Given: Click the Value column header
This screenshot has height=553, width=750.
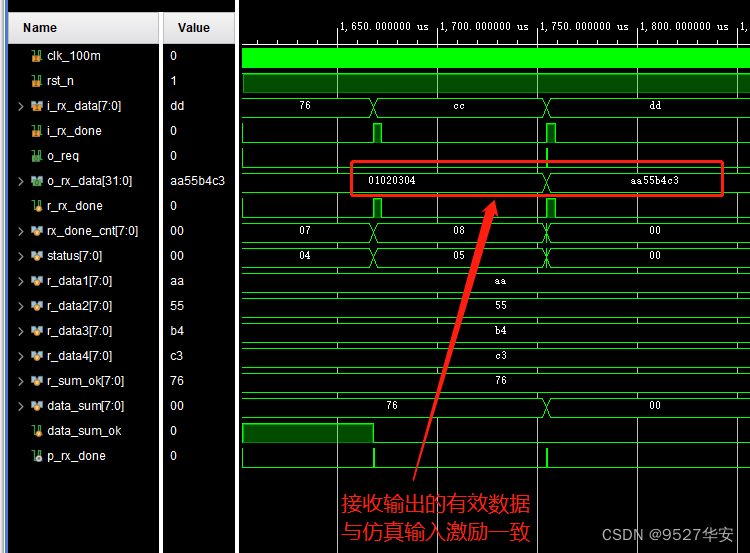Looking at the screenshot, I should point(194,28).
